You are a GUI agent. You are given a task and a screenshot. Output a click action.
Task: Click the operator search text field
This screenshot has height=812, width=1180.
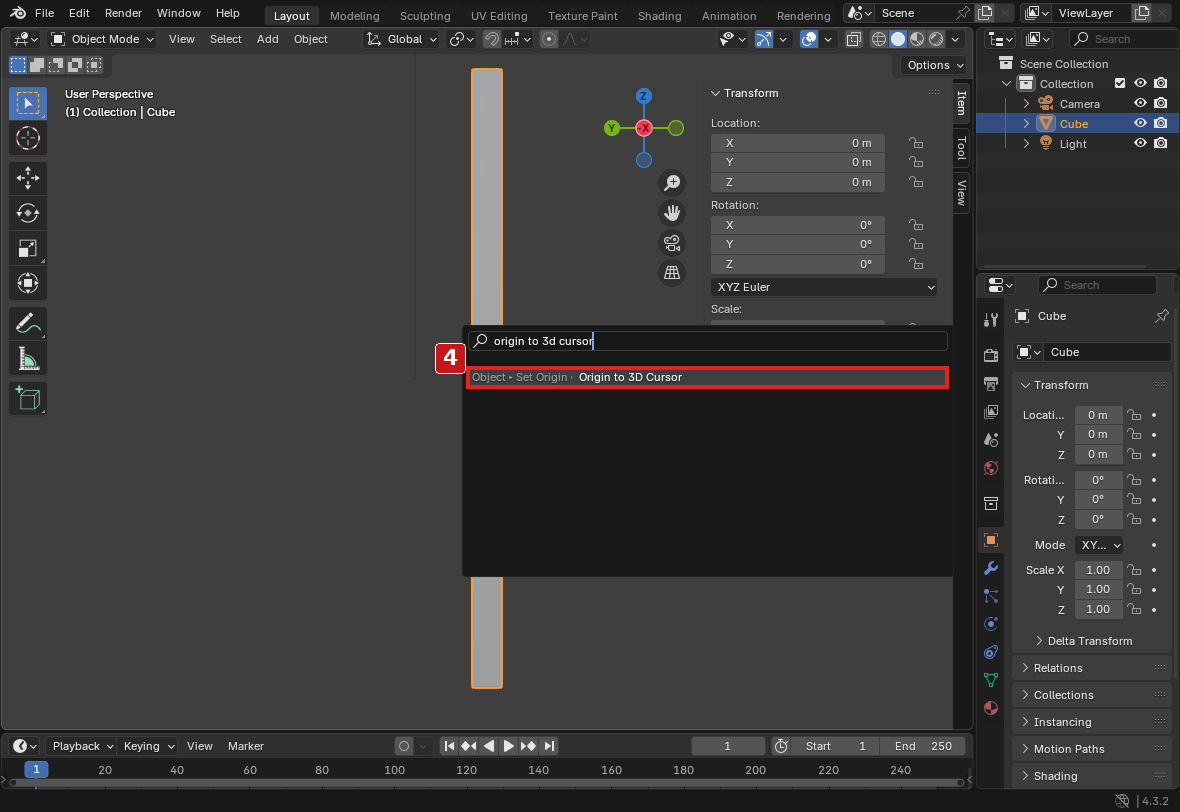[x=707, y=341]
